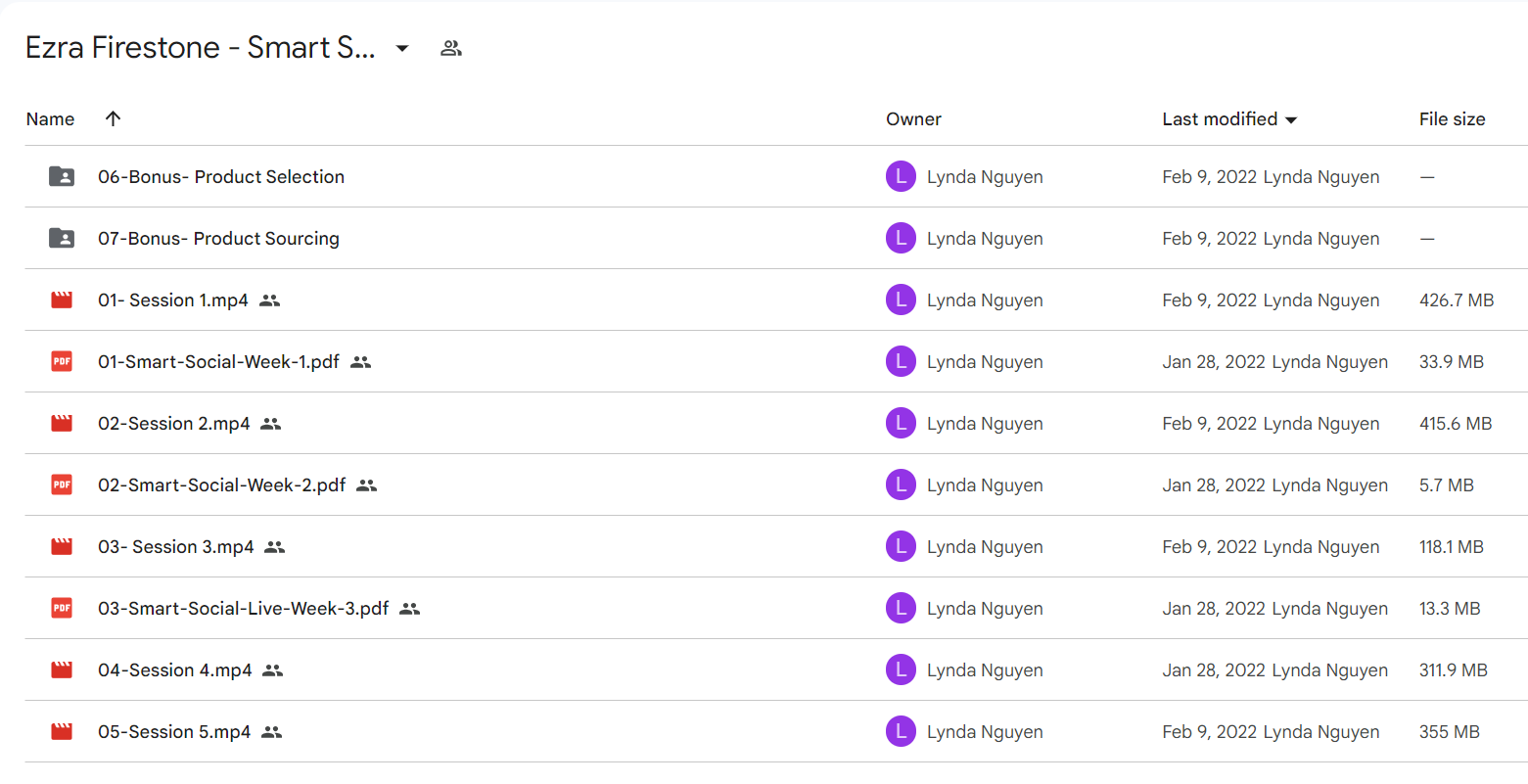This screenshot has height=784, width=1528.
Task: Select the 02-Session 2.mp4 file name
Action: [174, 424]
